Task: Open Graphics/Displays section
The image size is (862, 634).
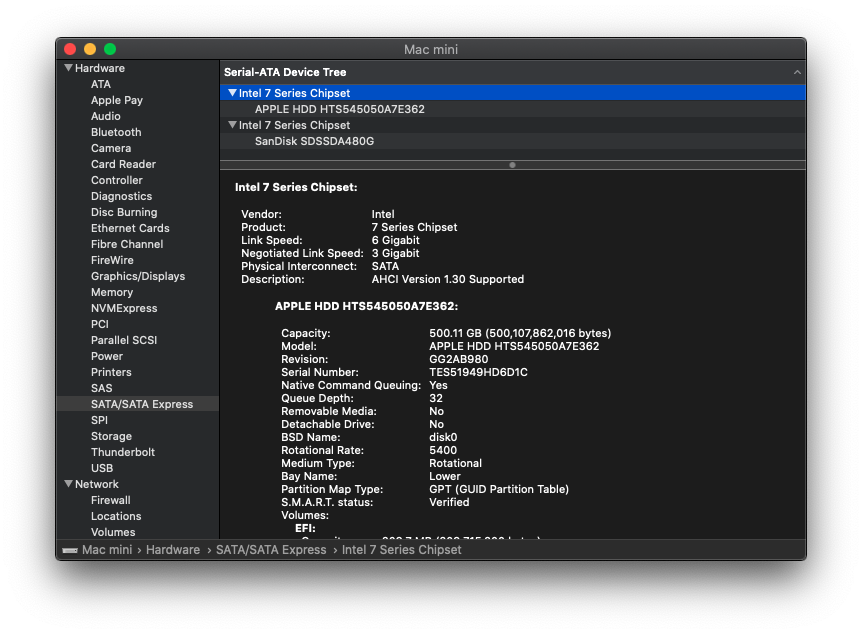Action: pyautogui.click(x=138, y=276)
